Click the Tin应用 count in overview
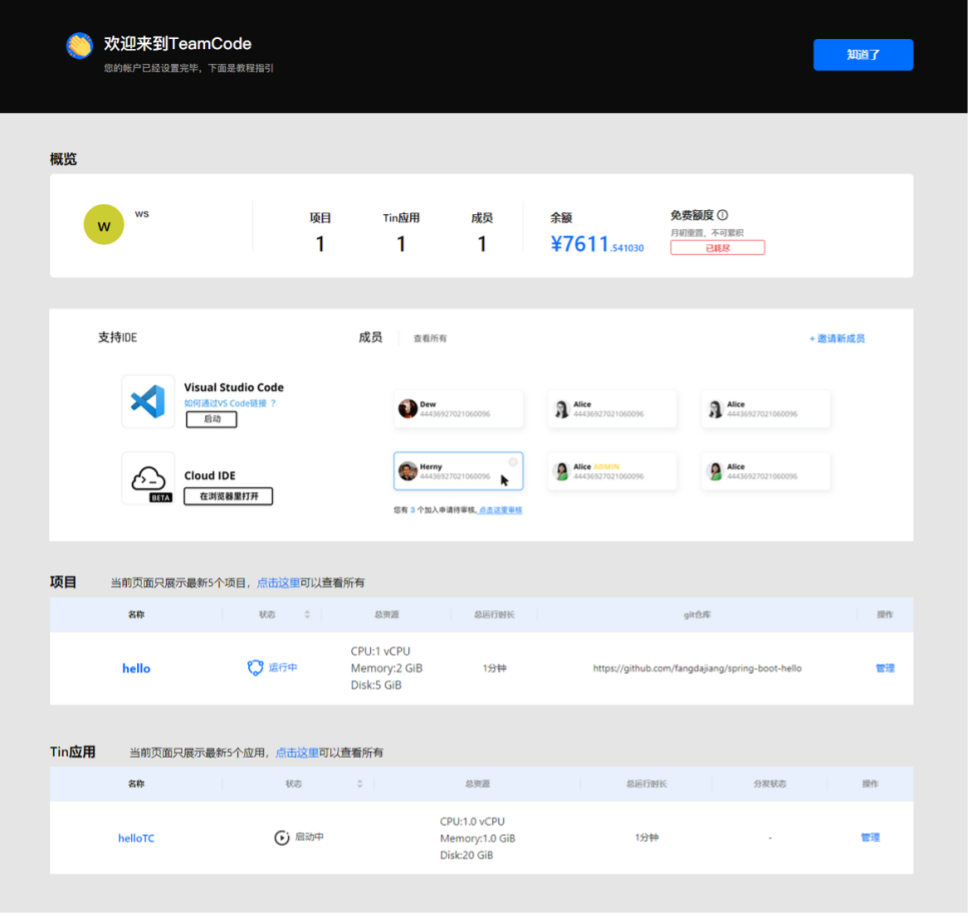The image size is (971, 916). [402, 245]
